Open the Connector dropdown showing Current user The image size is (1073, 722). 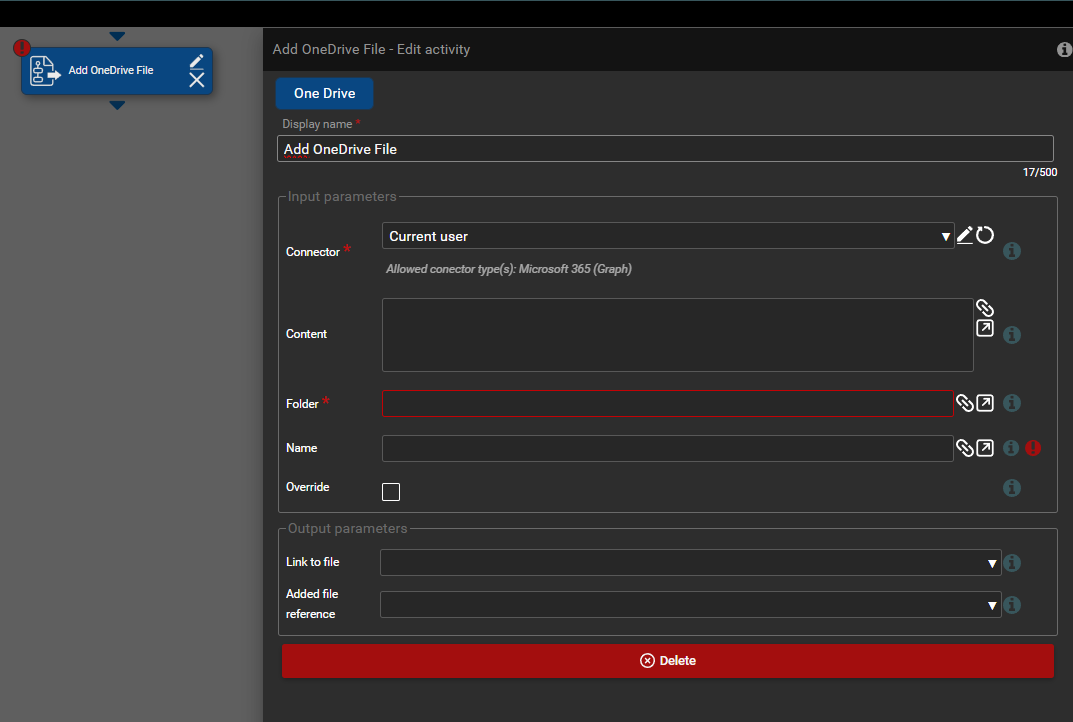pyautogui.click(x=667, y=236)
